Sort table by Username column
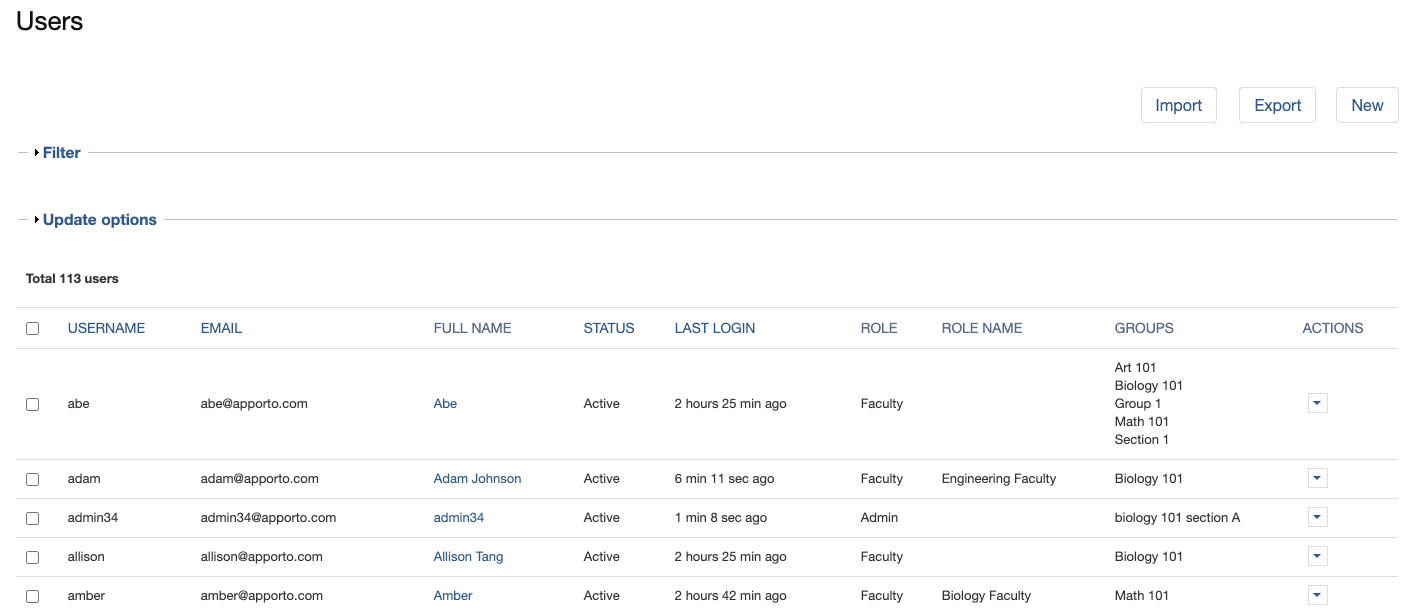 pos(106,328)
